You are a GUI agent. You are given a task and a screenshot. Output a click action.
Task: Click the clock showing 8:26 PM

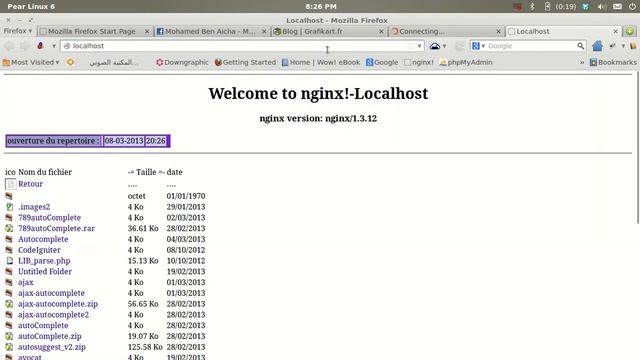point(321,7)
